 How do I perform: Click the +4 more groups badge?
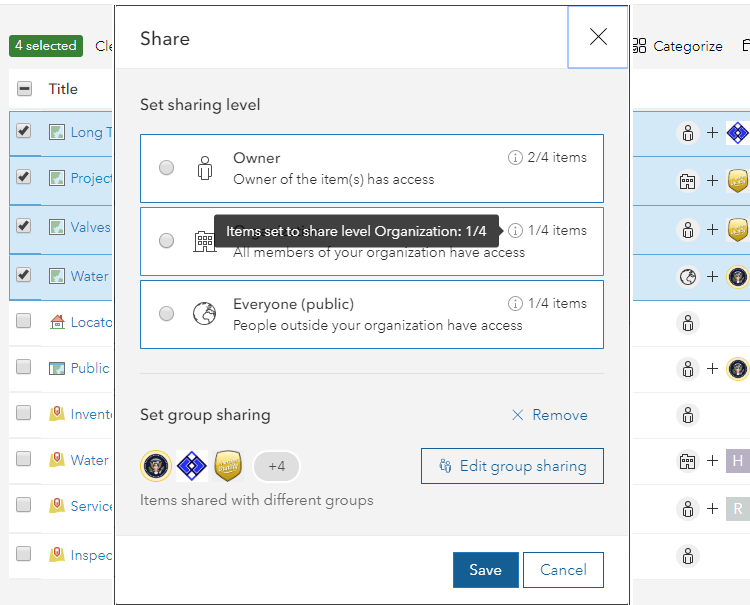click(276, 466)
